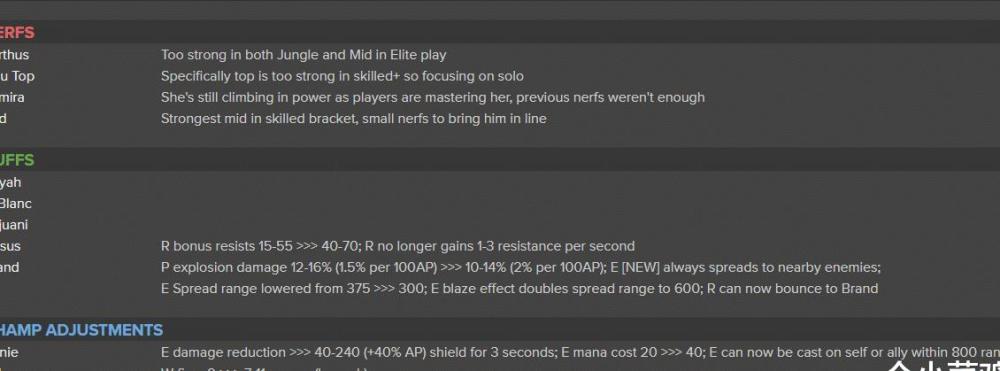Select the Nasus row label
This screenshot has width=1000, height=371.
coord(10,246)
